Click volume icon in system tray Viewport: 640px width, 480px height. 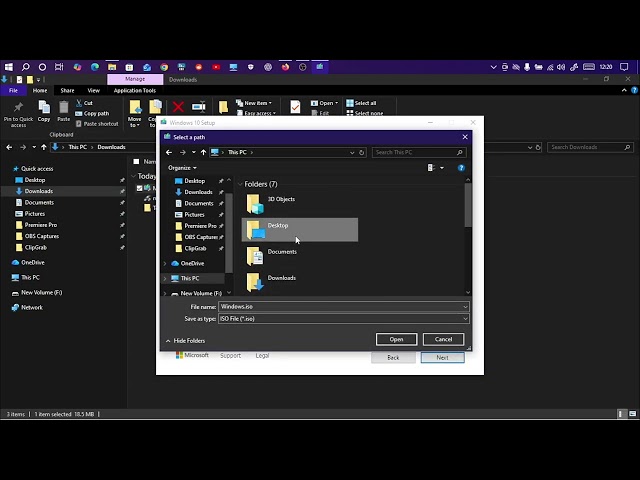pos(561,67)
